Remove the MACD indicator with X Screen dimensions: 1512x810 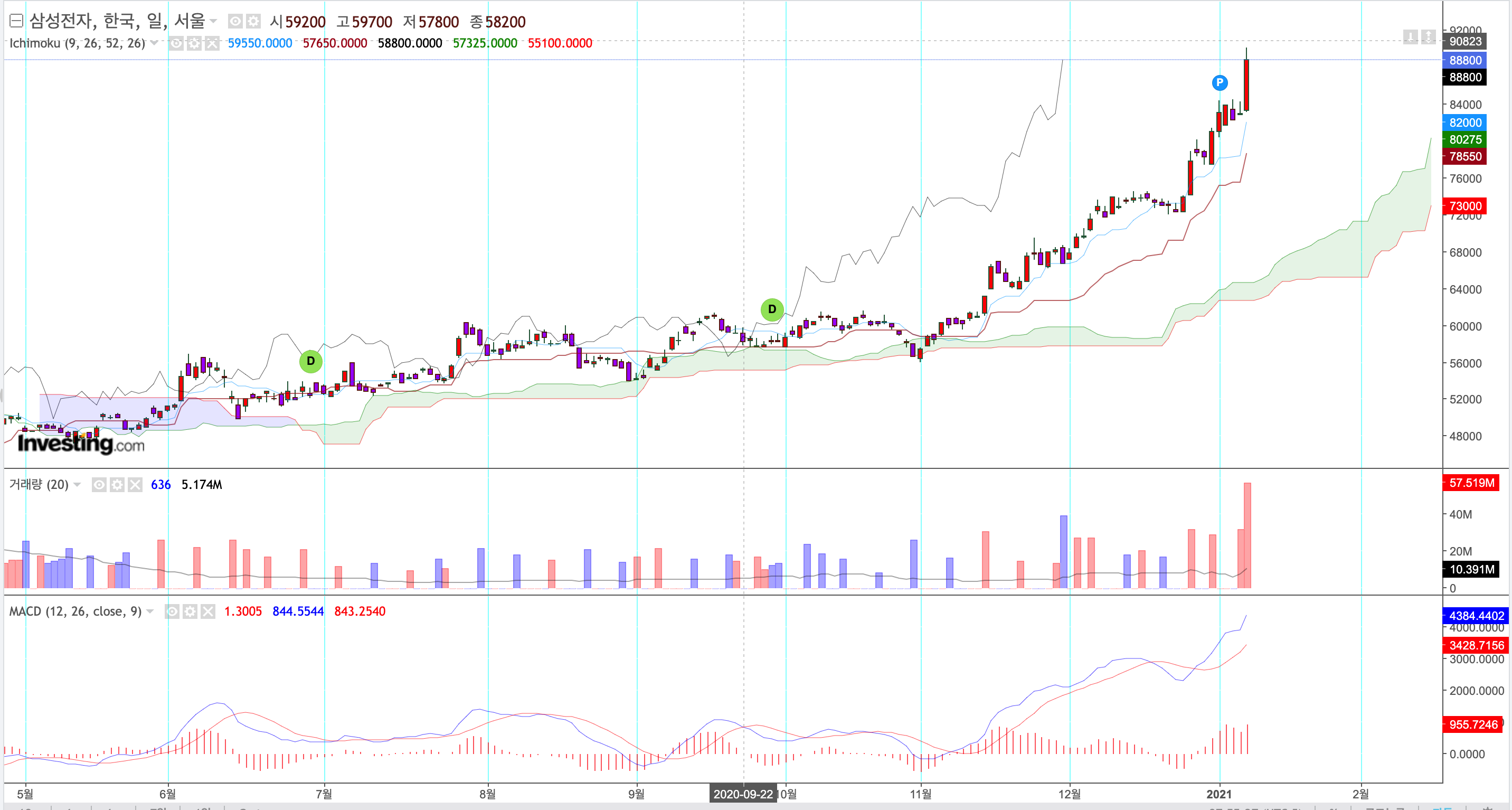[208, 611]
